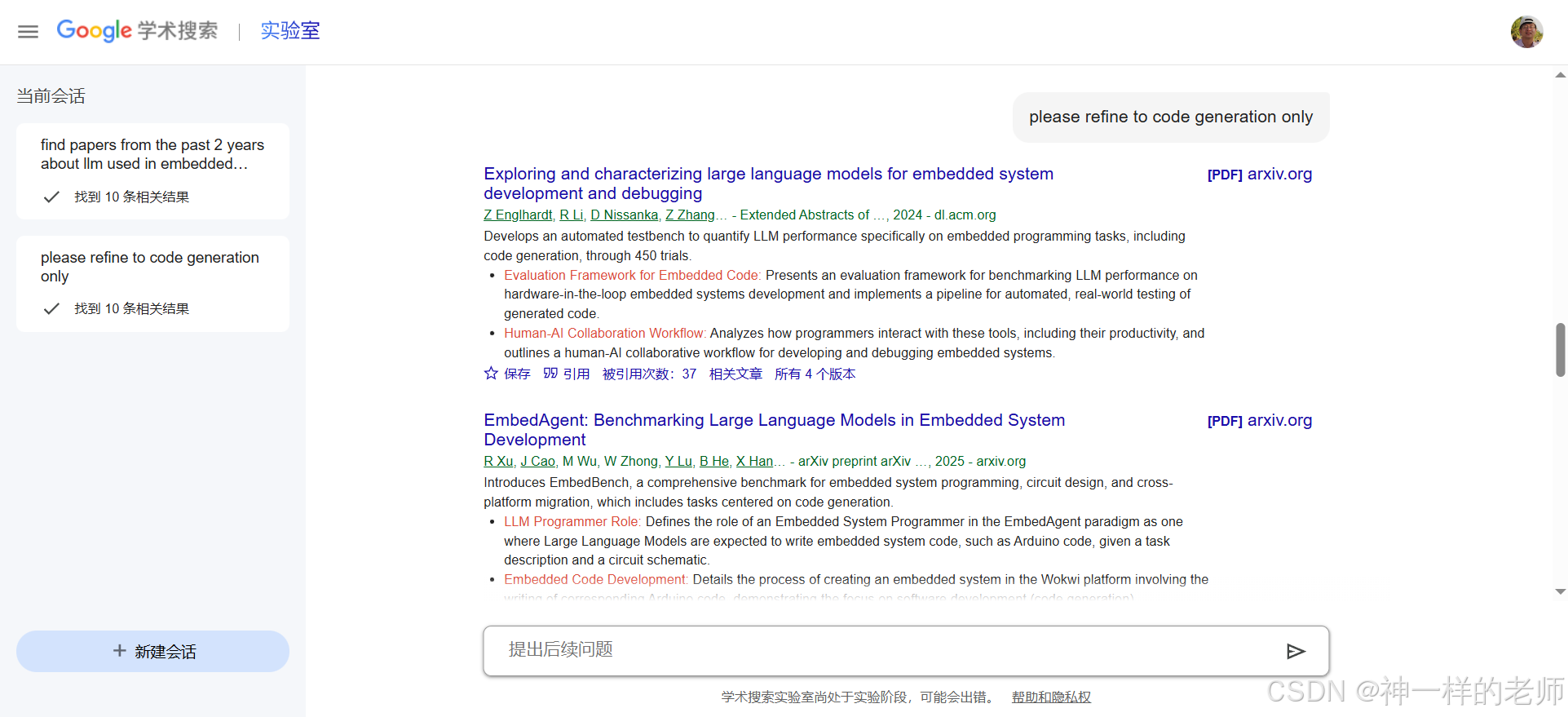Click 'Embedded Code Development' highlight

[596, 579]
